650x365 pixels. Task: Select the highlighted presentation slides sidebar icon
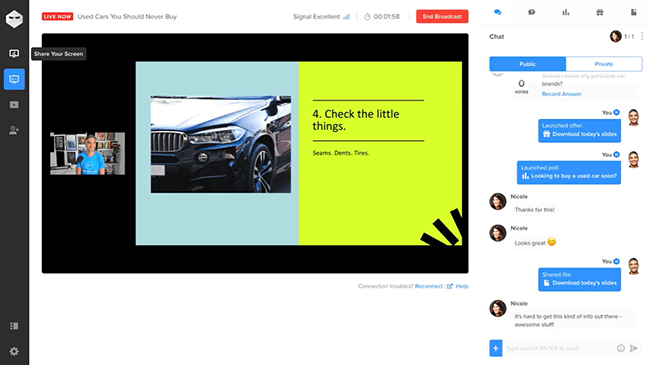pos(14,79)
